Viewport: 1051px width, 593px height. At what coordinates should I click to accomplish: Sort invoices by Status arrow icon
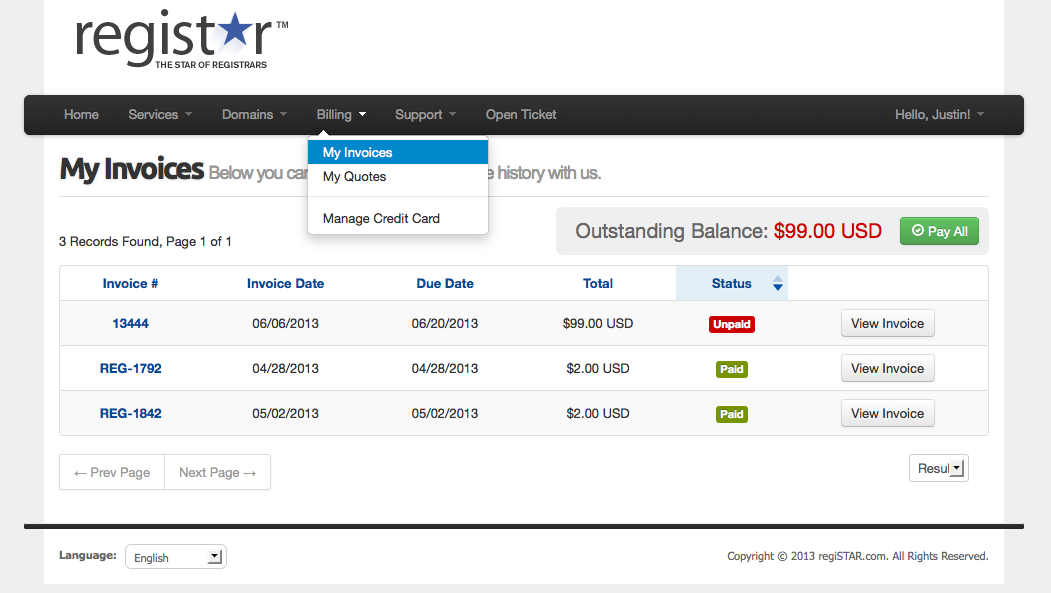pyautogui.click(x=778, y=284)
